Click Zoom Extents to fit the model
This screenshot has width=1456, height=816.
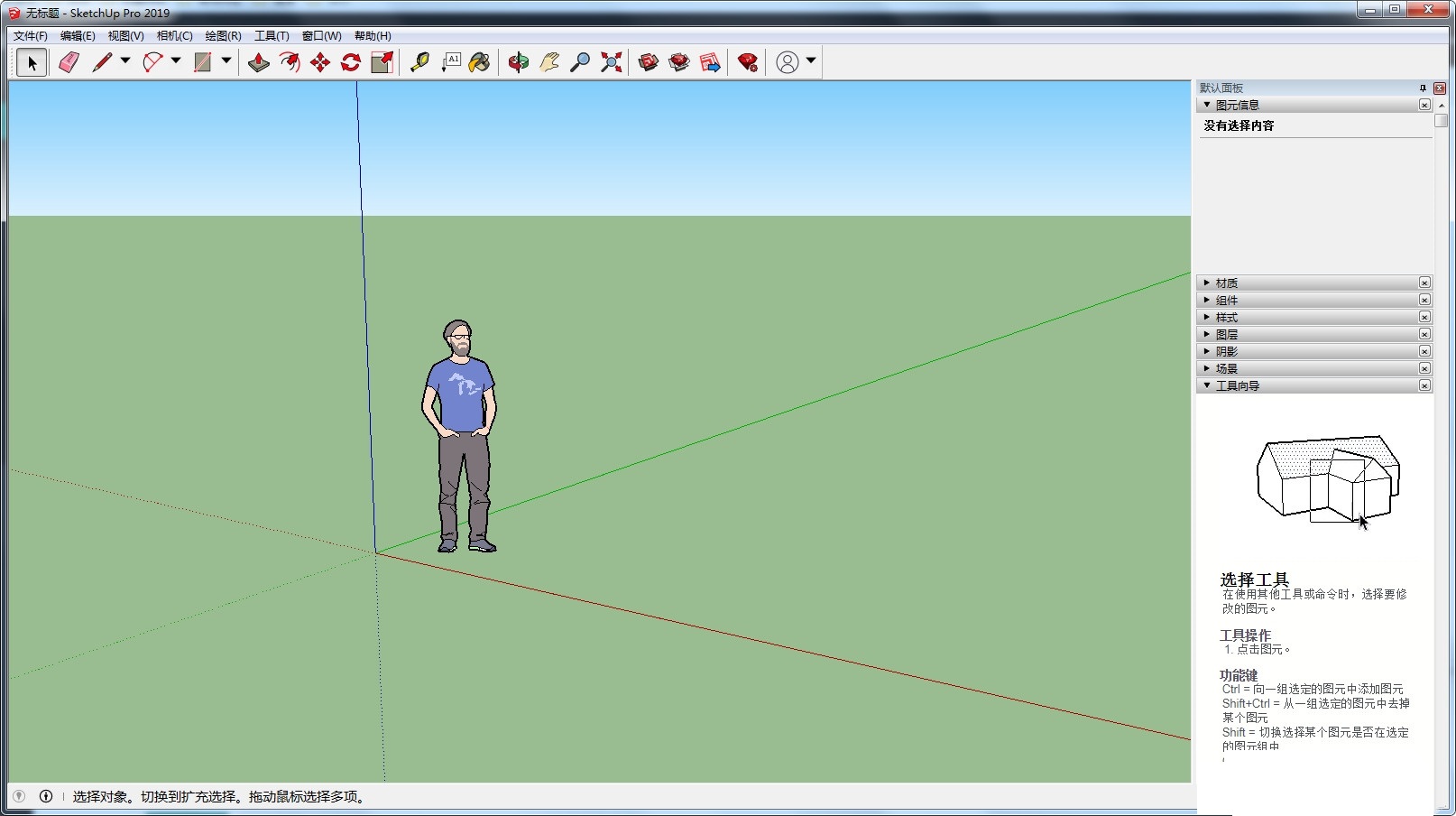point(611,61)
